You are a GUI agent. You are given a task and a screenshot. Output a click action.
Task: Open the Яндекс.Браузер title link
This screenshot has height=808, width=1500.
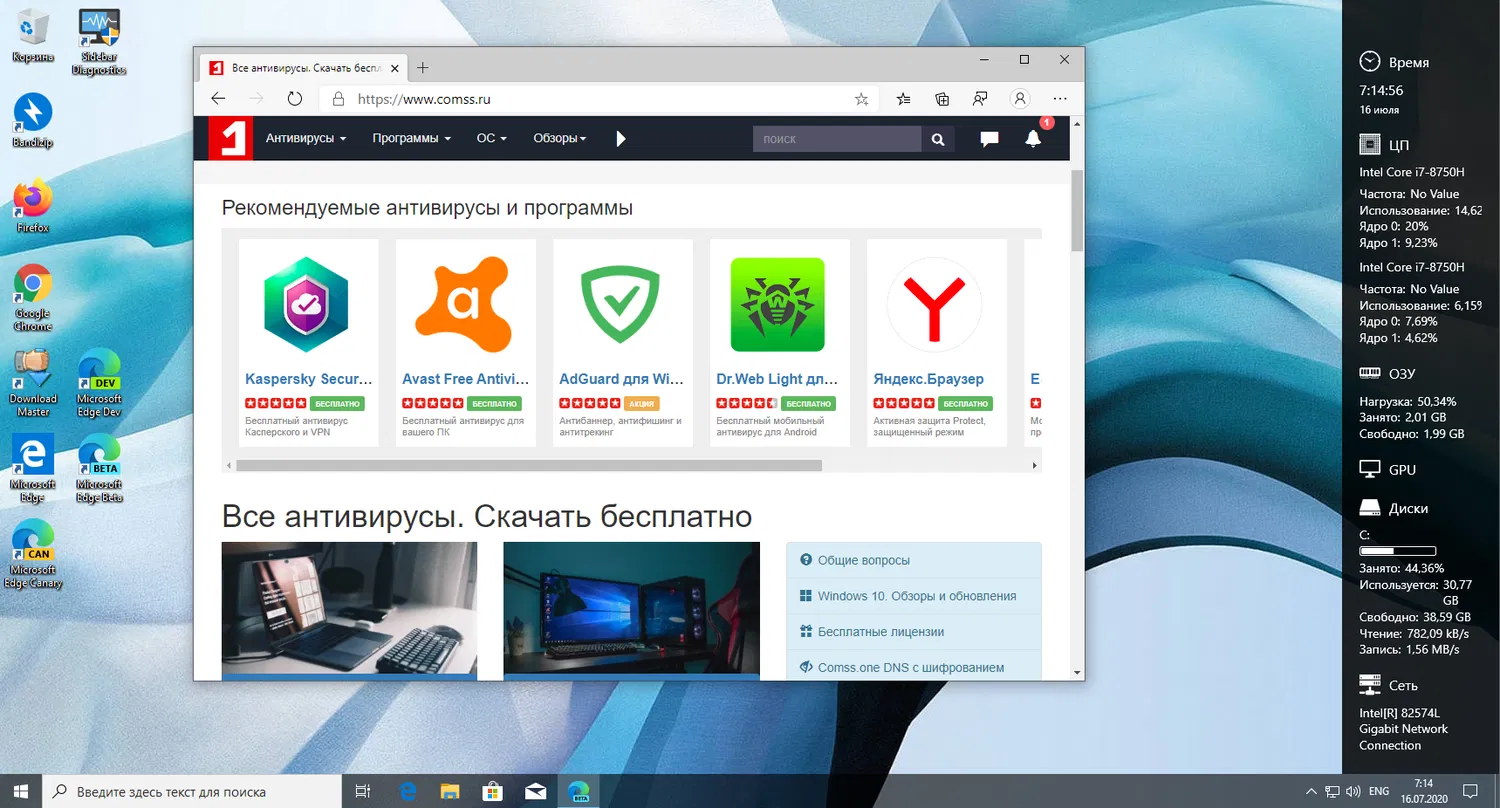click(x=928, y=379)
